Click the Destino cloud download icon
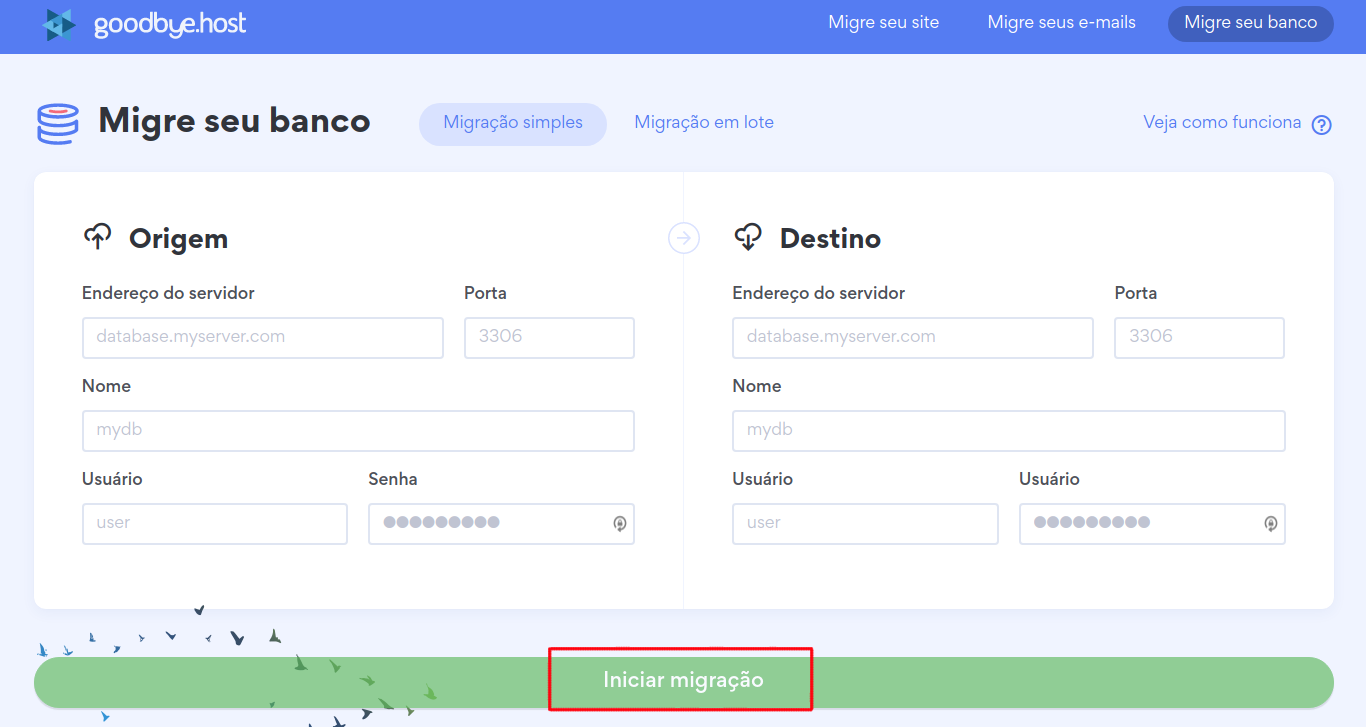Screen dimensions: 1366x727 tap(748, 237)
